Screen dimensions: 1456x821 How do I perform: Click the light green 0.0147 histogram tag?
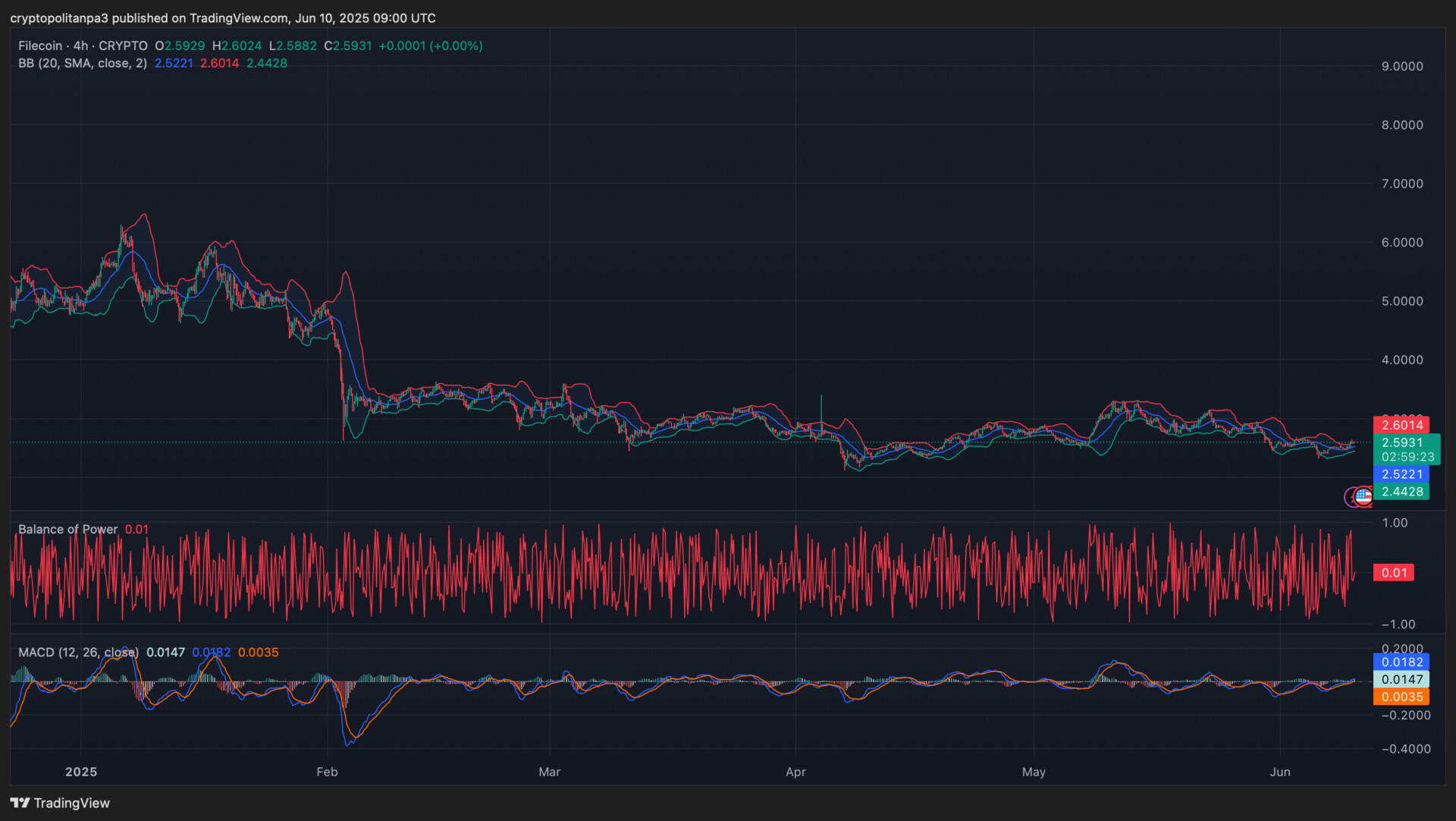(x=1401, y=679)
